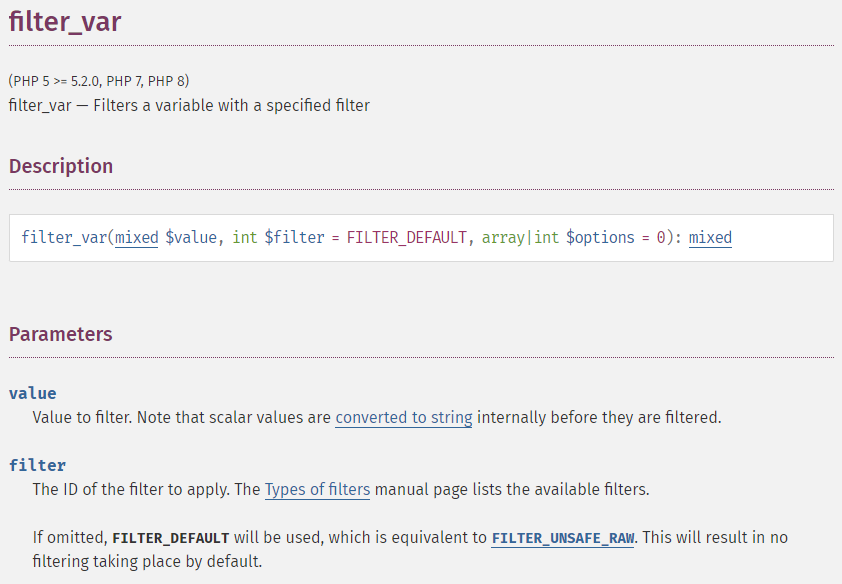842x584 pixels.
Task: Follow the FILTER_UNSAFE_RAW constant link
Action: point(563,537)
